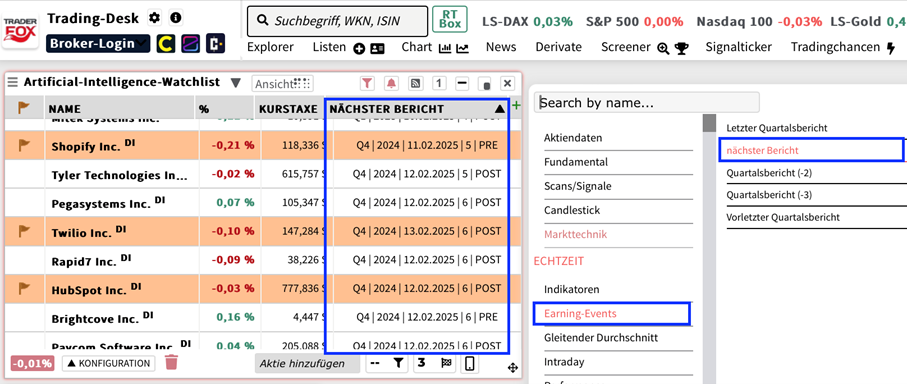The image size is (907, 384).
Task: Open the Chart menu
Action: pyautogui.click(x=417, y=47)
